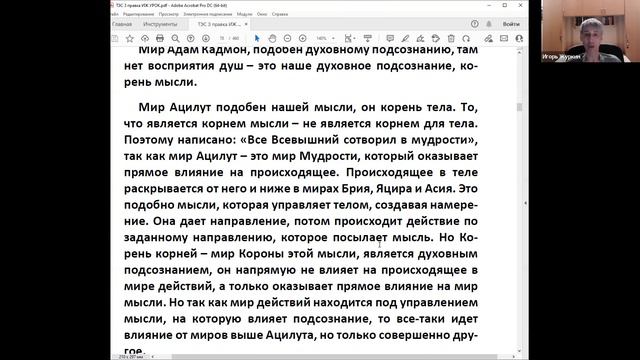The height and width of the screenshot is (360, 640).
Task: Select the ТЭС 3 правка document tab
Action: [x=219, y=24]
